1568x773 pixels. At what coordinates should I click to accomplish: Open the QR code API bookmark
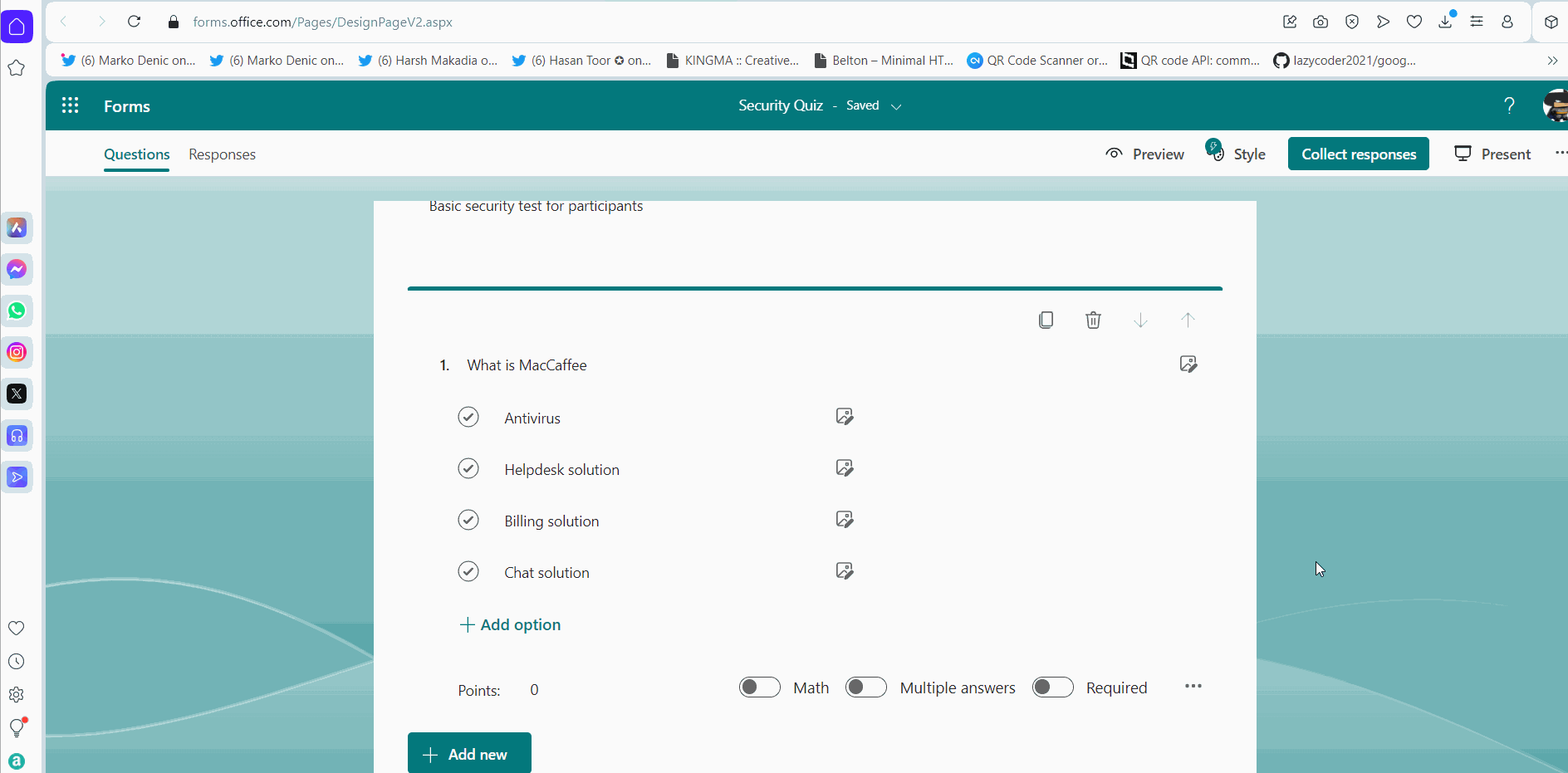(1190, 60)
